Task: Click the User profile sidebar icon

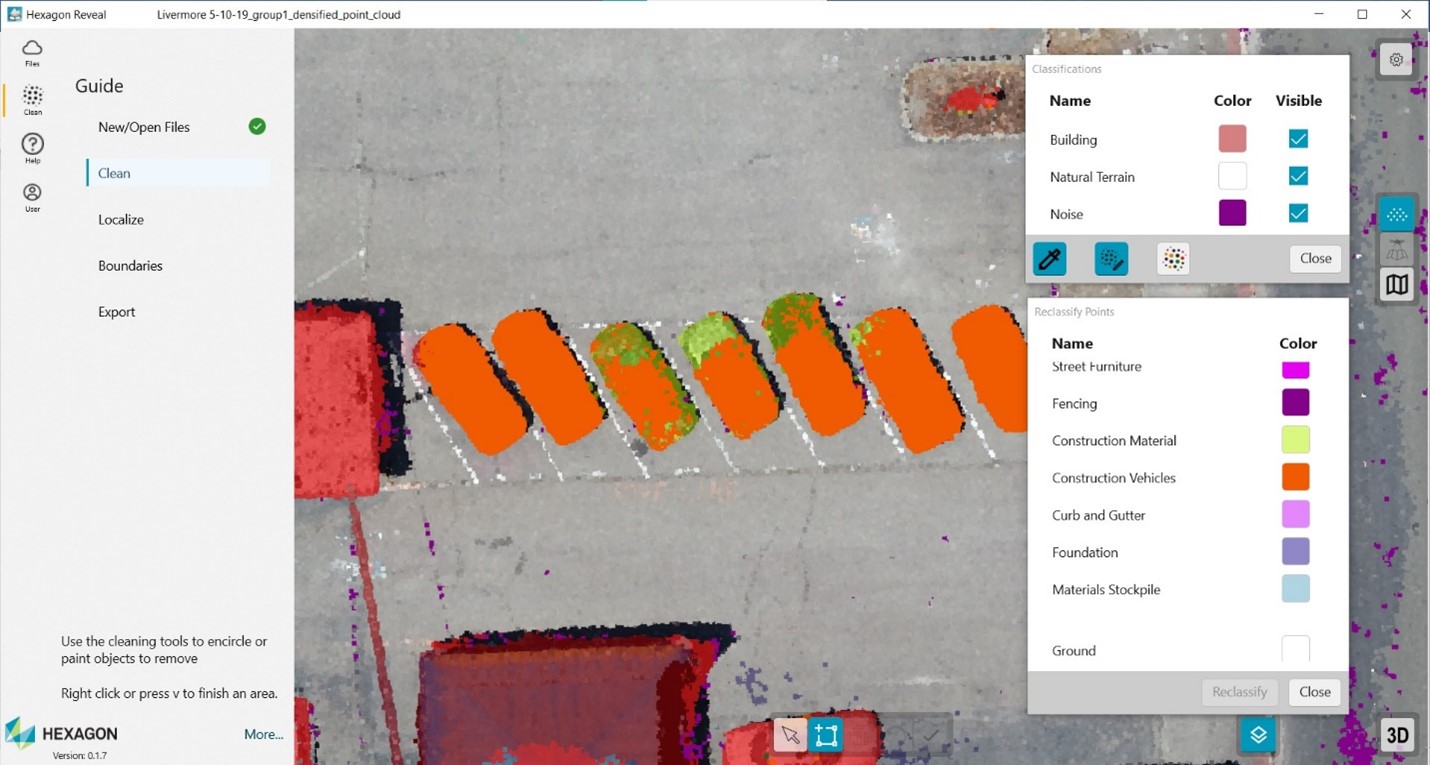Action: coord(32,196)
